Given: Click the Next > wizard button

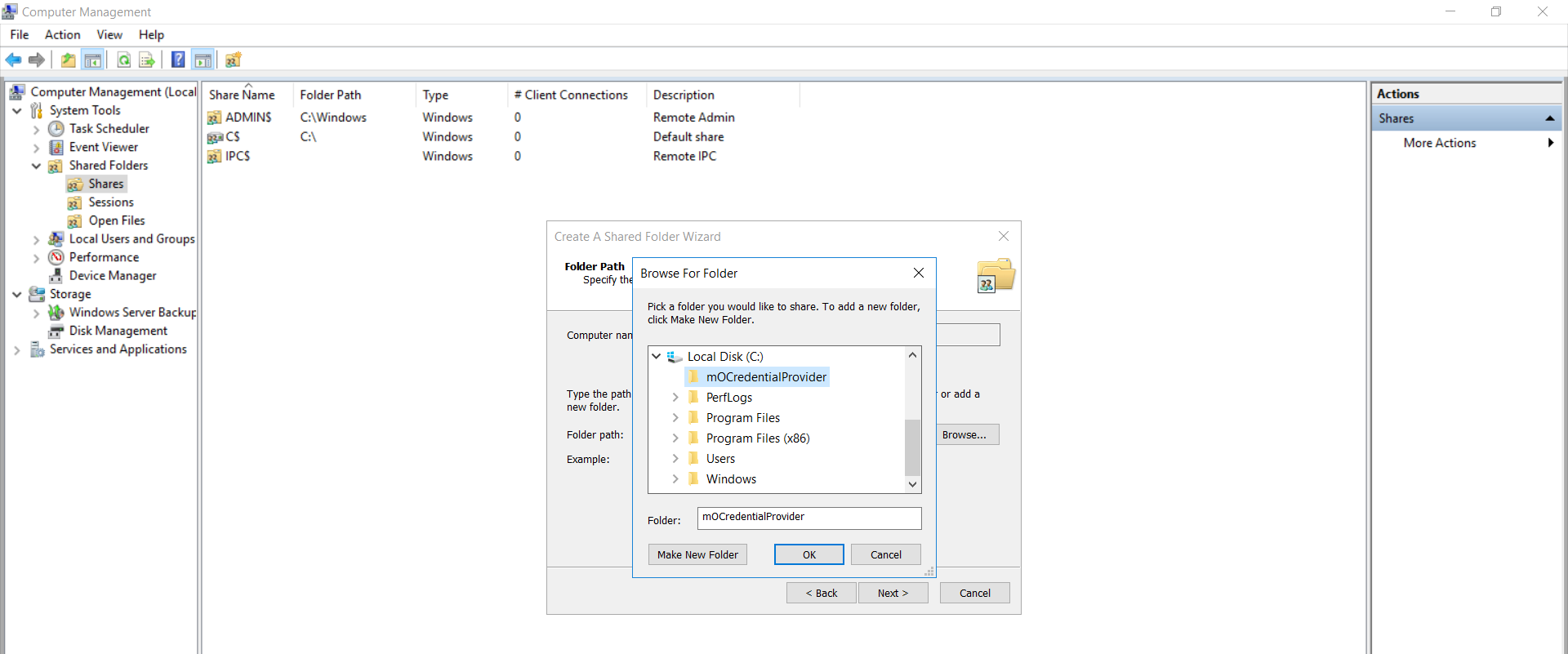Looking at the screenshot, I should click(893, 593).
